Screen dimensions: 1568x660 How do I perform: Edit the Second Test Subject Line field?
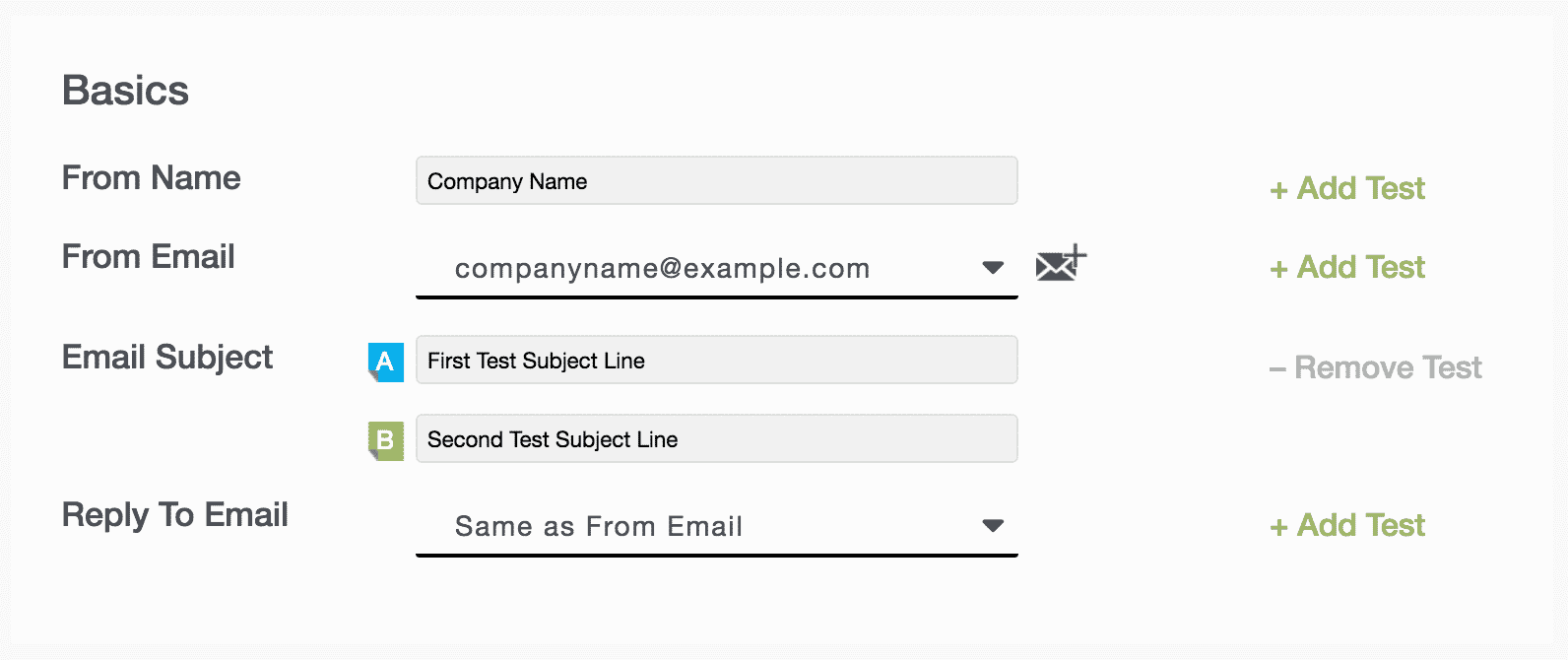coord(716,439)
